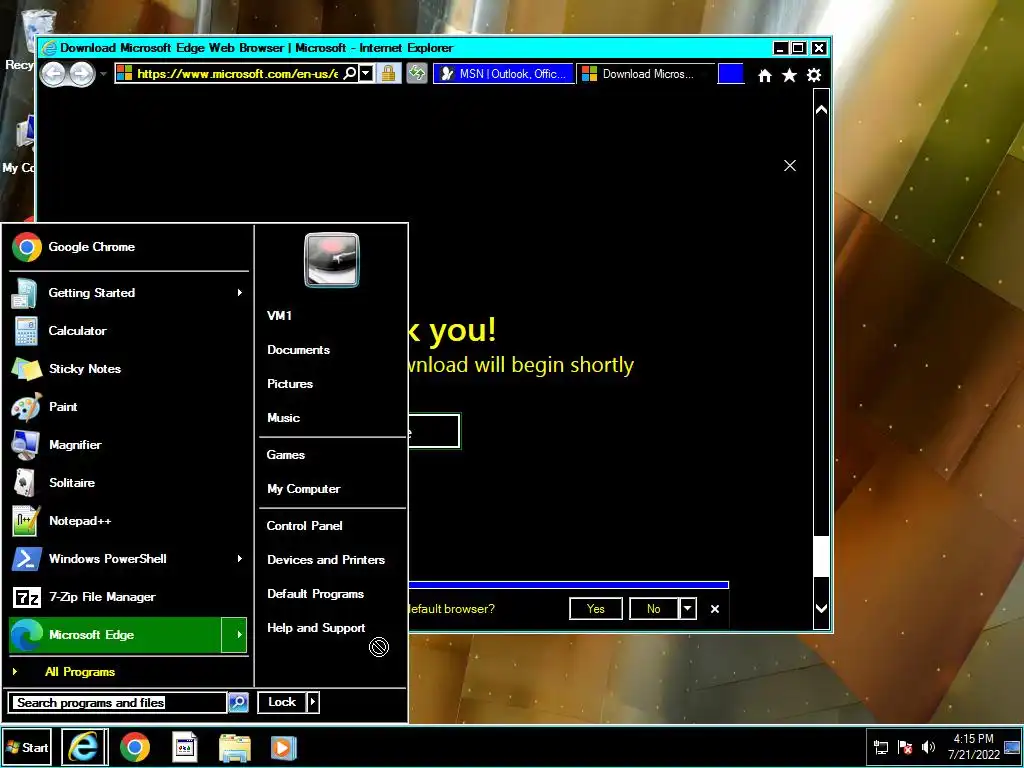1024x768 pixels.
Task: Click the Internet Explorer address bar URL
Action: pos(237,74)
